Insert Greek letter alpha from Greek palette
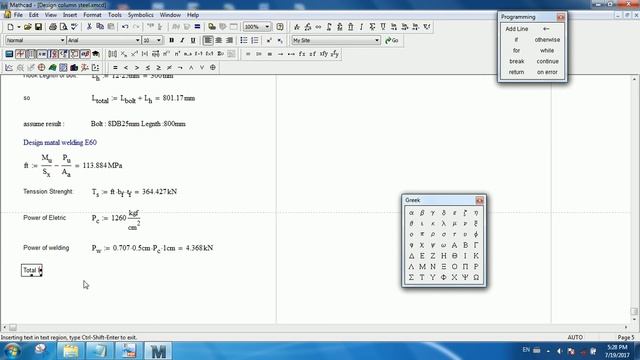The image size is (640, 360). coord(411,213)
